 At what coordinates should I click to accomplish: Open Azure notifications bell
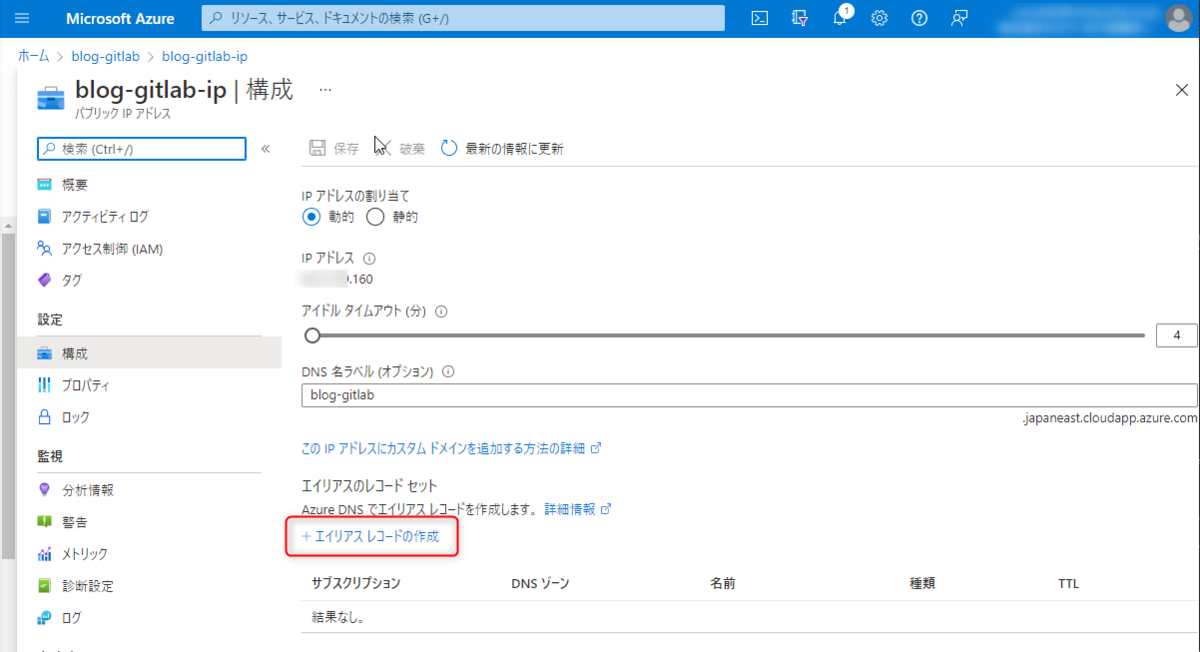pyautogui.click(x=839, y=17)
